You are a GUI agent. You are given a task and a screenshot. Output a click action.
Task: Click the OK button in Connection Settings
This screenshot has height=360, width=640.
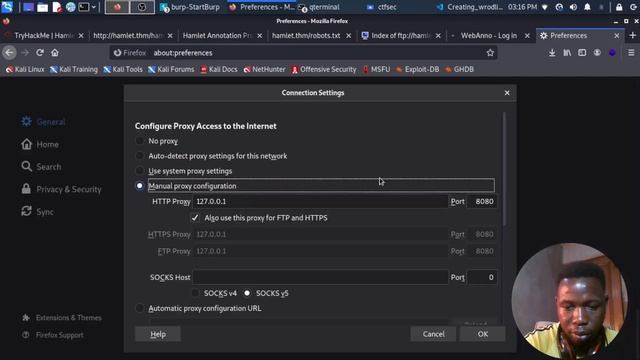point(482,334)
